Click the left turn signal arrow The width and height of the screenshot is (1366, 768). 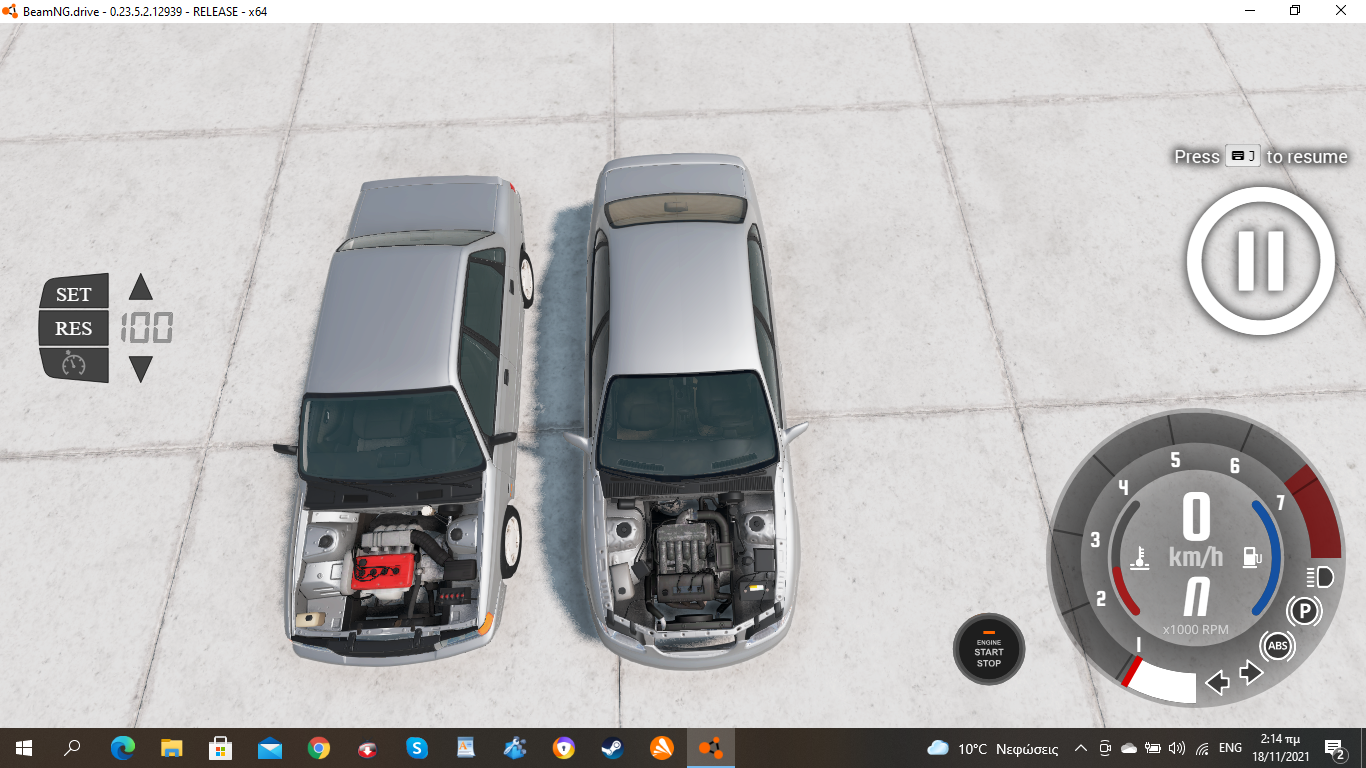[1217, 683]
